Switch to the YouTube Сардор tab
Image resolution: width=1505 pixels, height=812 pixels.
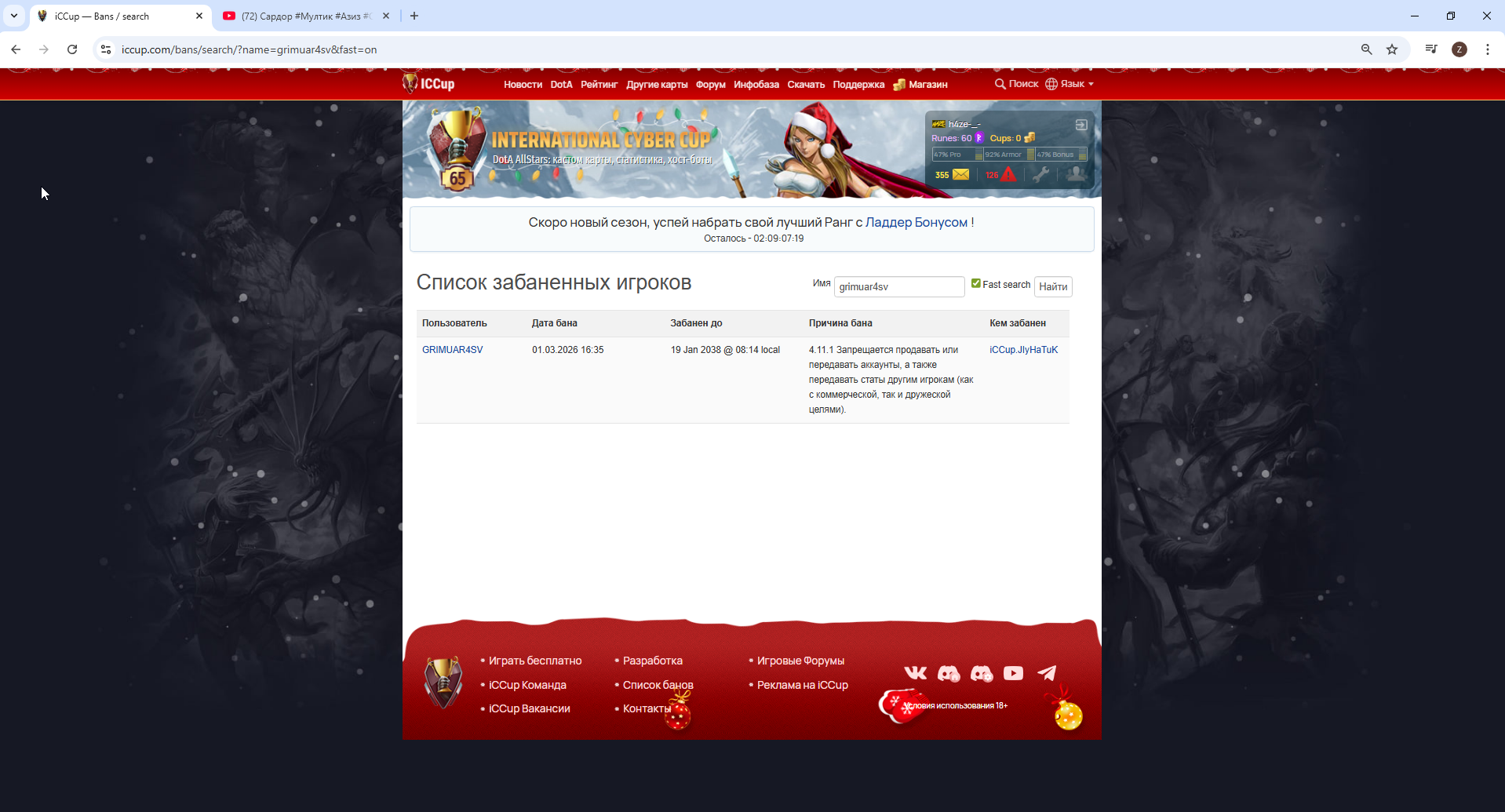[306, 16]
